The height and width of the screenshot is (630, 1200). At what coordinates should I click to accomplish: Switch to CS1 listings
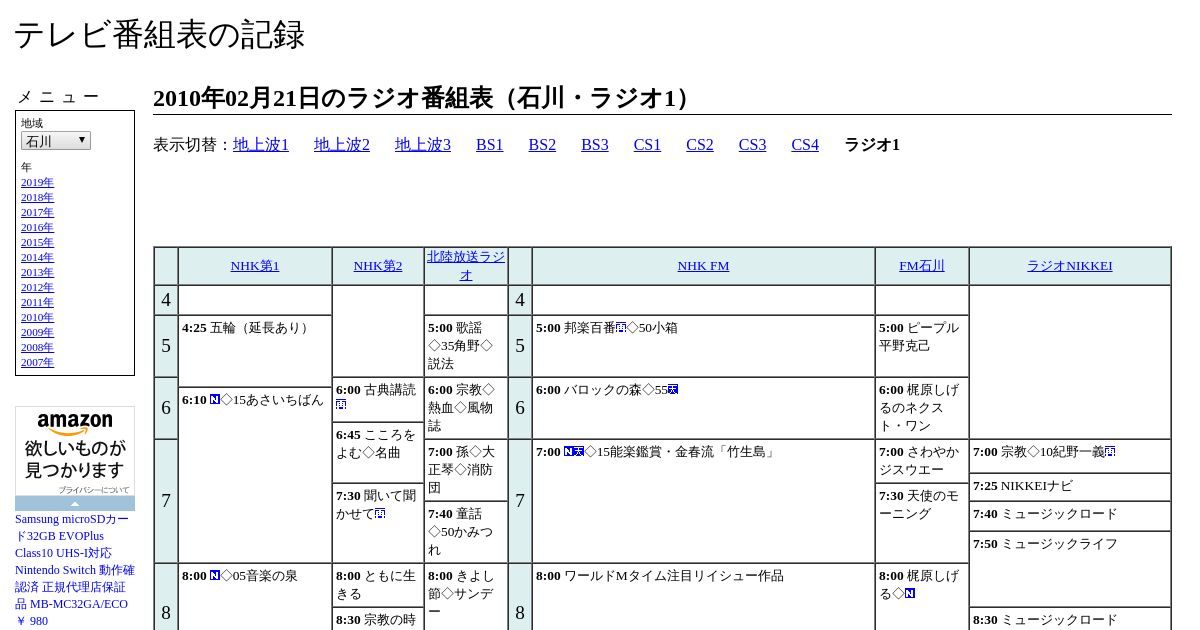pyautogui.click(x=647, y=145)
